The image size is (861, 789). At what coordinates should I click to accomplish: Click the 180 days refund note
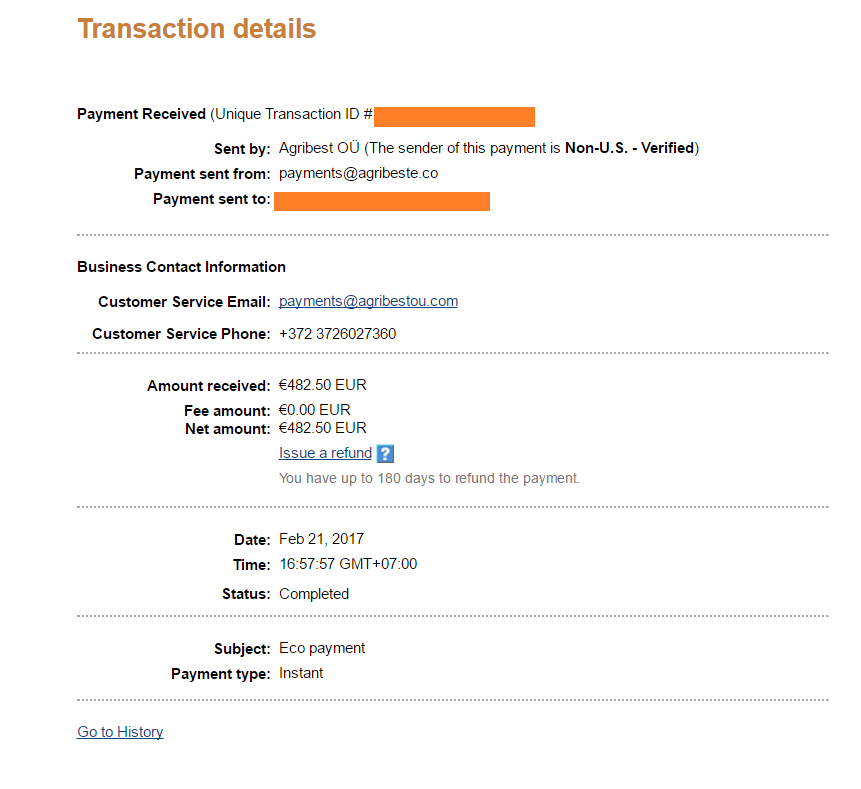pyautogui.click(x=429, y=478)
